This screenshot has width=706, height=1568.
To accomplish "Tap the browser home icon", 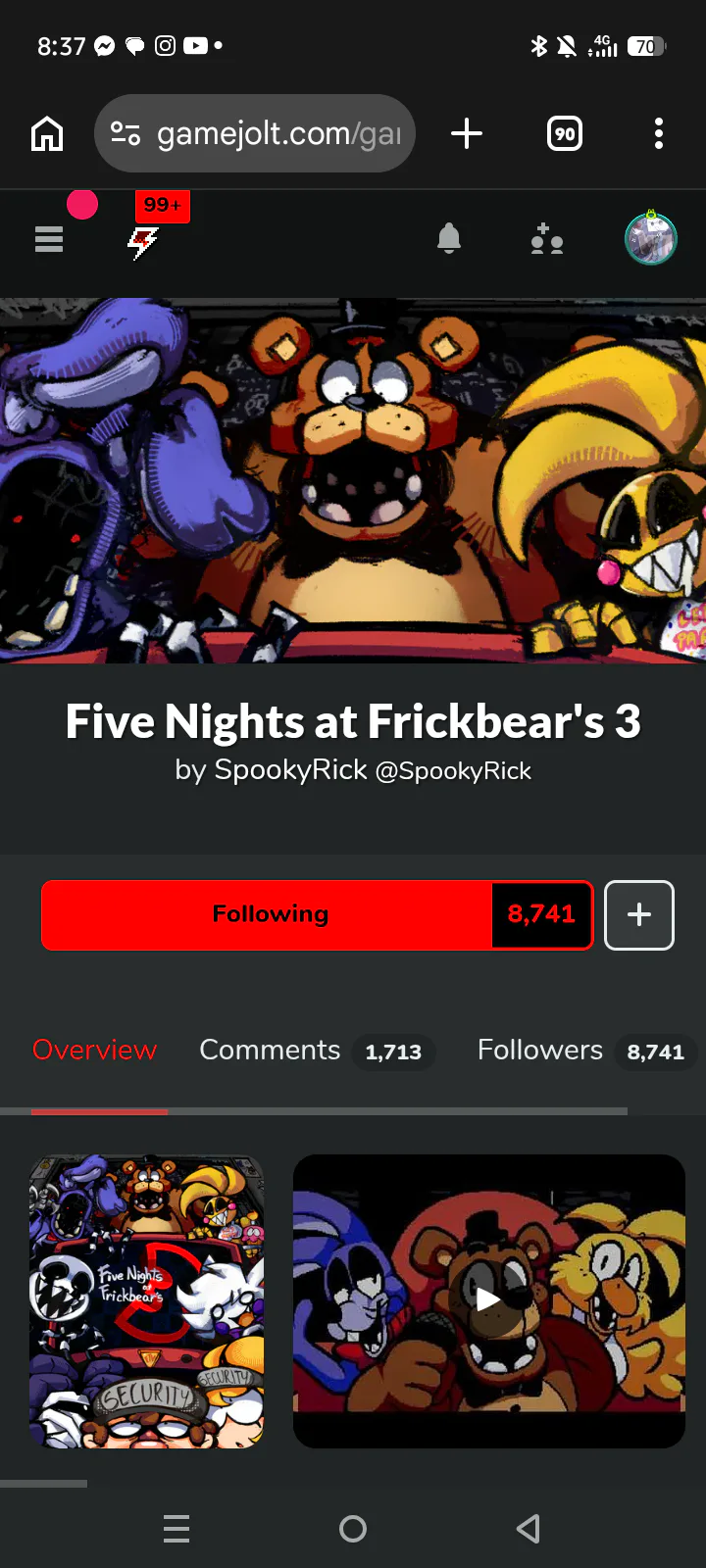I will pyautogui.click(x=47, y=133).
